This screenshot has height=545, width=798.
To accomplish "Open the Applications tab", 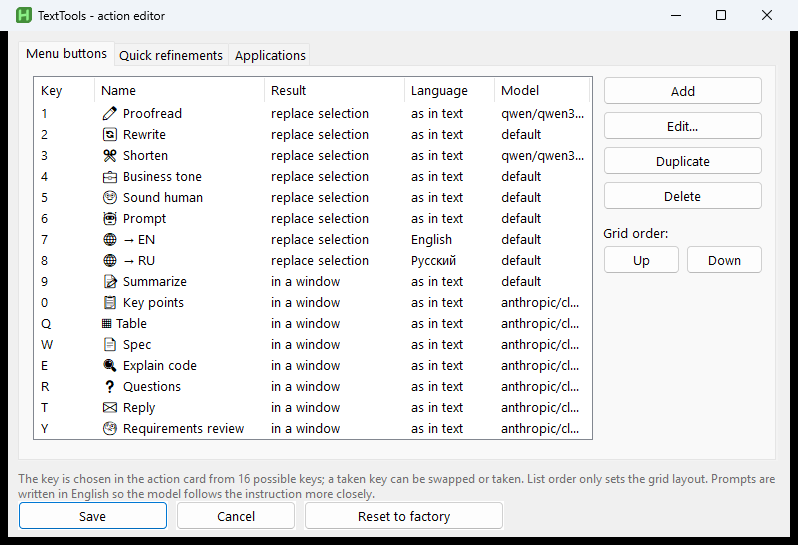I will [x=270, y=55].
